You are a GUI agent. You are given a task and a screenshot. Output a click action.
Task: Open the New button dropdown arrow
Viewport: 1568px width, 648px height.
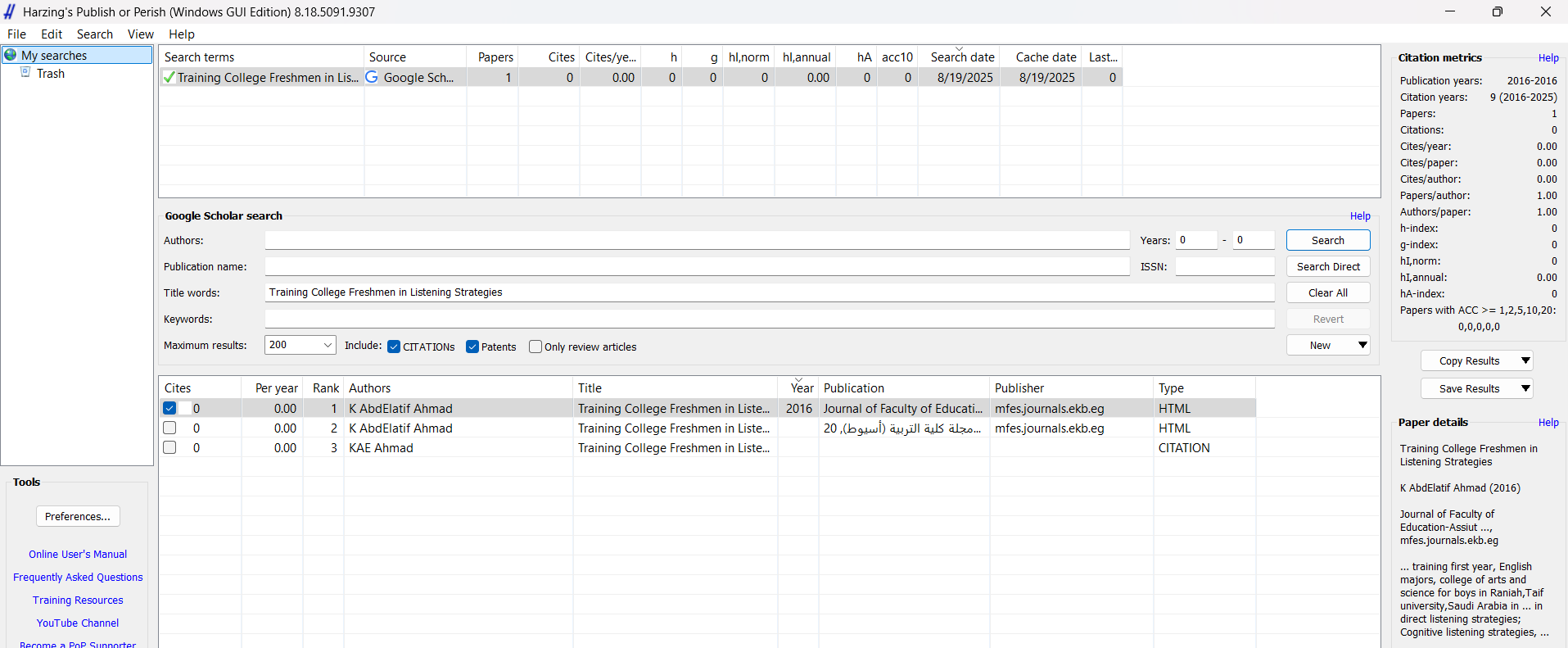click(1362, 345)
